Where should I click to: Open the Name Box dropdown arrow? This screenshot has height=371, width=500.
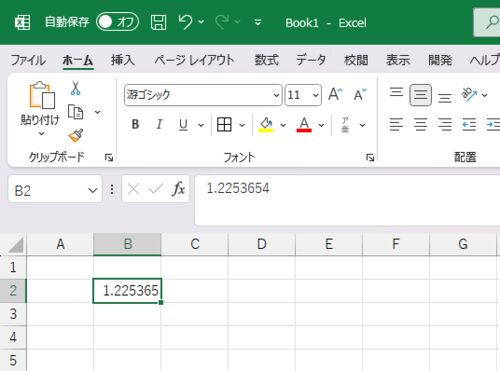pyautogui.click(x=93, y=191)
